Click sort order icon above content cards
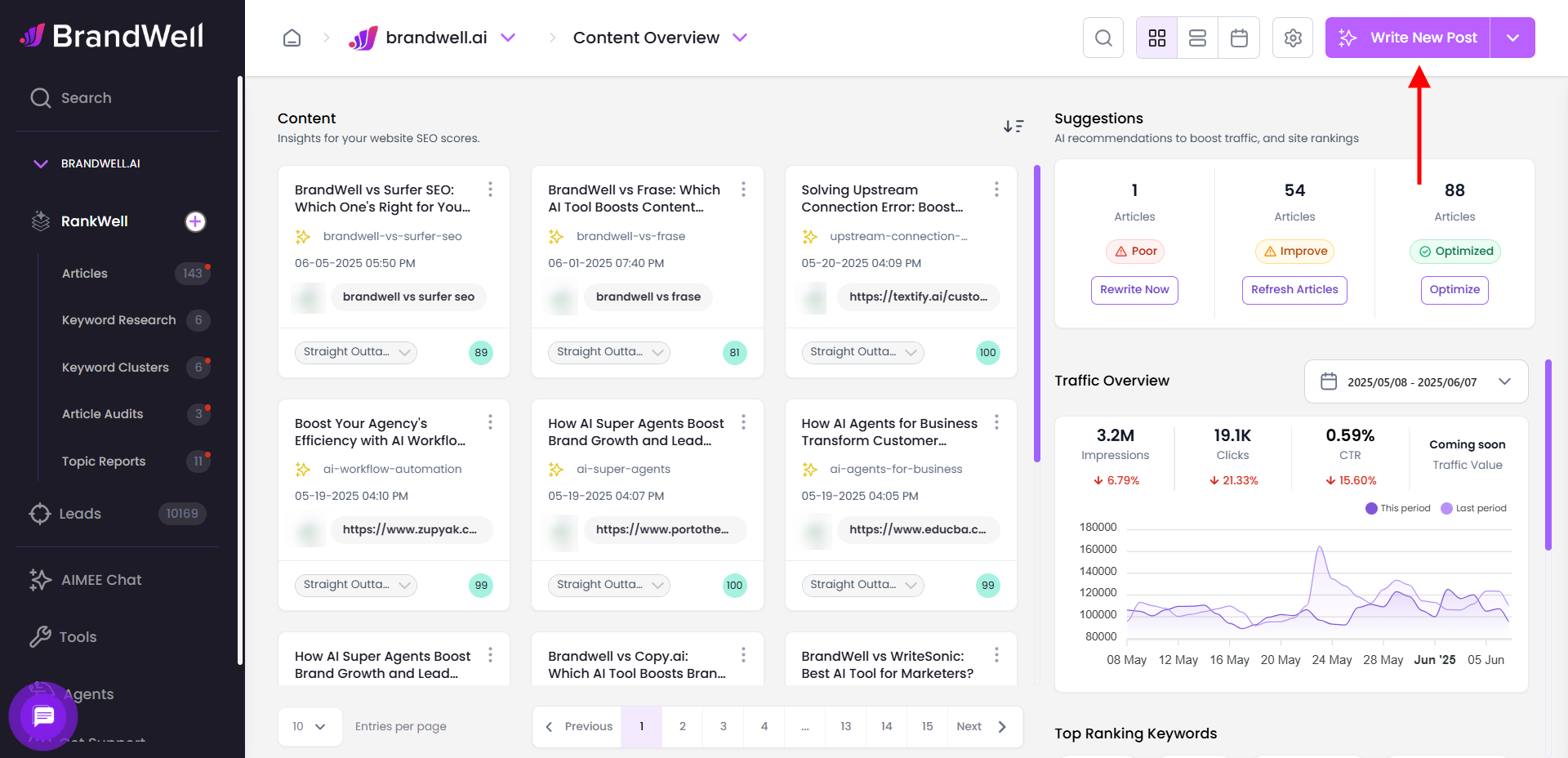Viewport: 1568px width, 758px height. pyautogui.click(x=1013, y=126)
